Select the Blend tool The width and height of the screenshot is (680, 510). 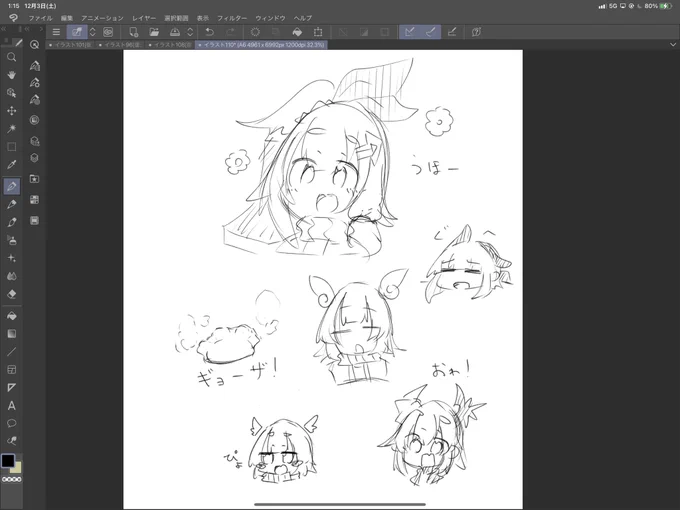pos(12,276)
